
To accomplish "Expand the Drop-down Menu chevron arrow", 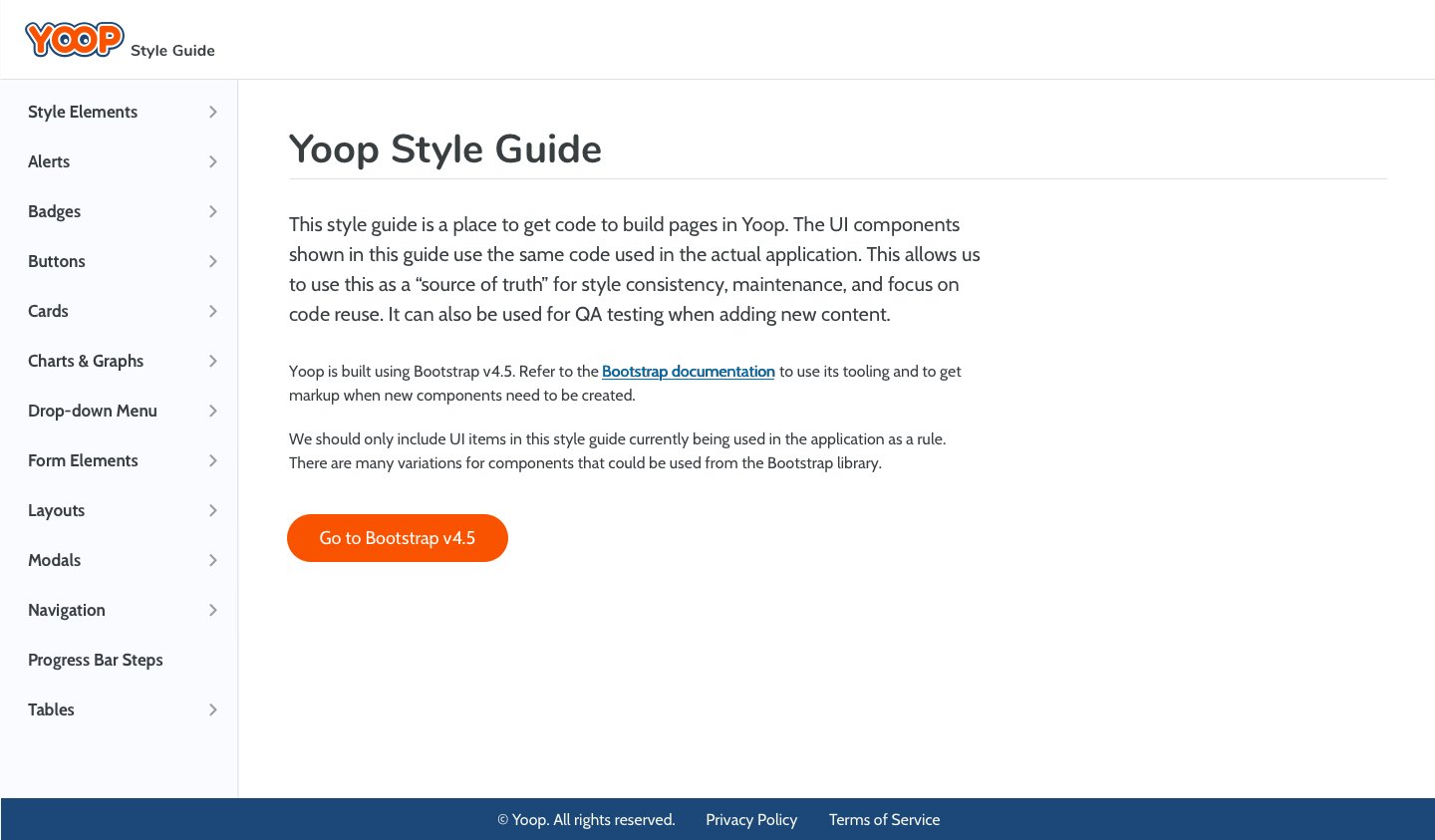I will click(x=212, y=411).
